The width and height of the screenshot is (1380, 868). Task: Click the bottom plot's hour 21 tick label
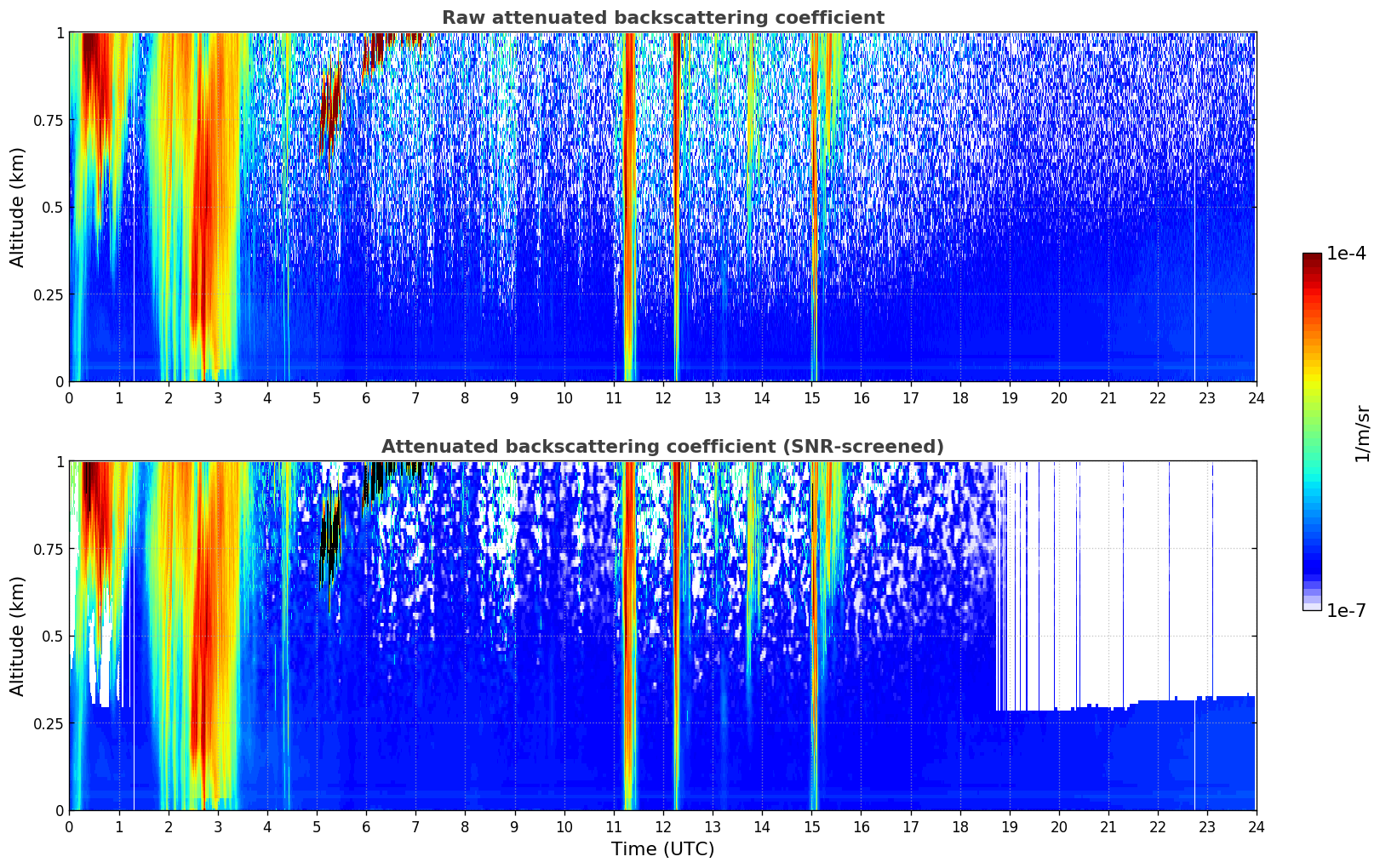click(x=1108, y=826)
